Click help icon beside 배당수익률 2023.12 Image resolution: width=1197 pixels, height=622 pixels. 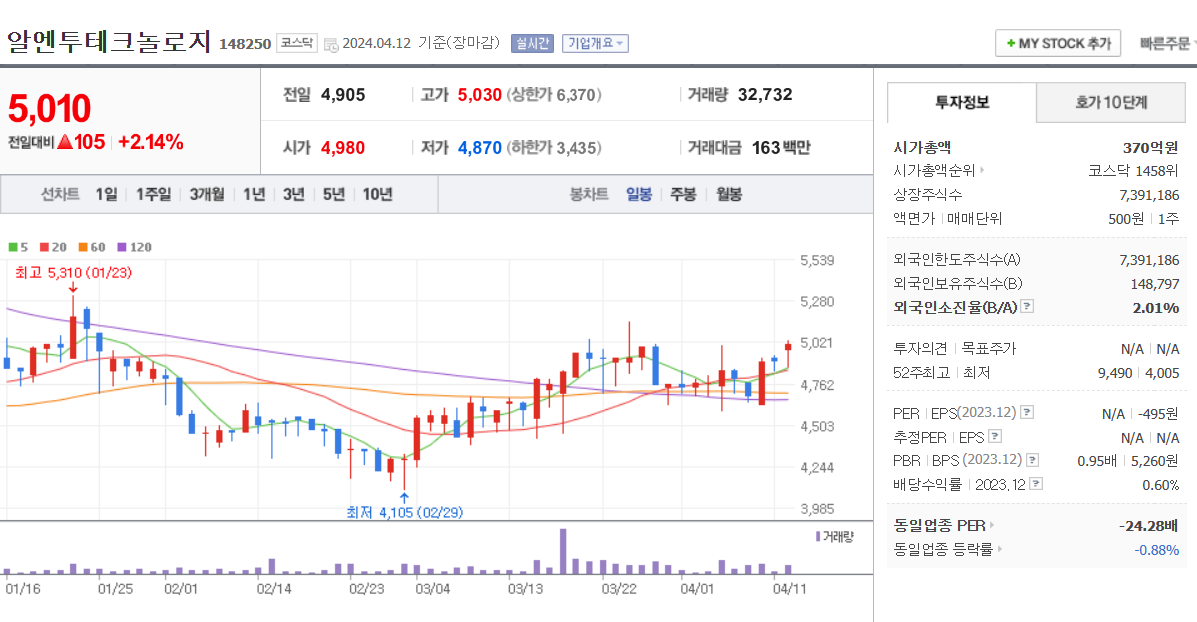pyautogui.click(x=1036, y=484)
